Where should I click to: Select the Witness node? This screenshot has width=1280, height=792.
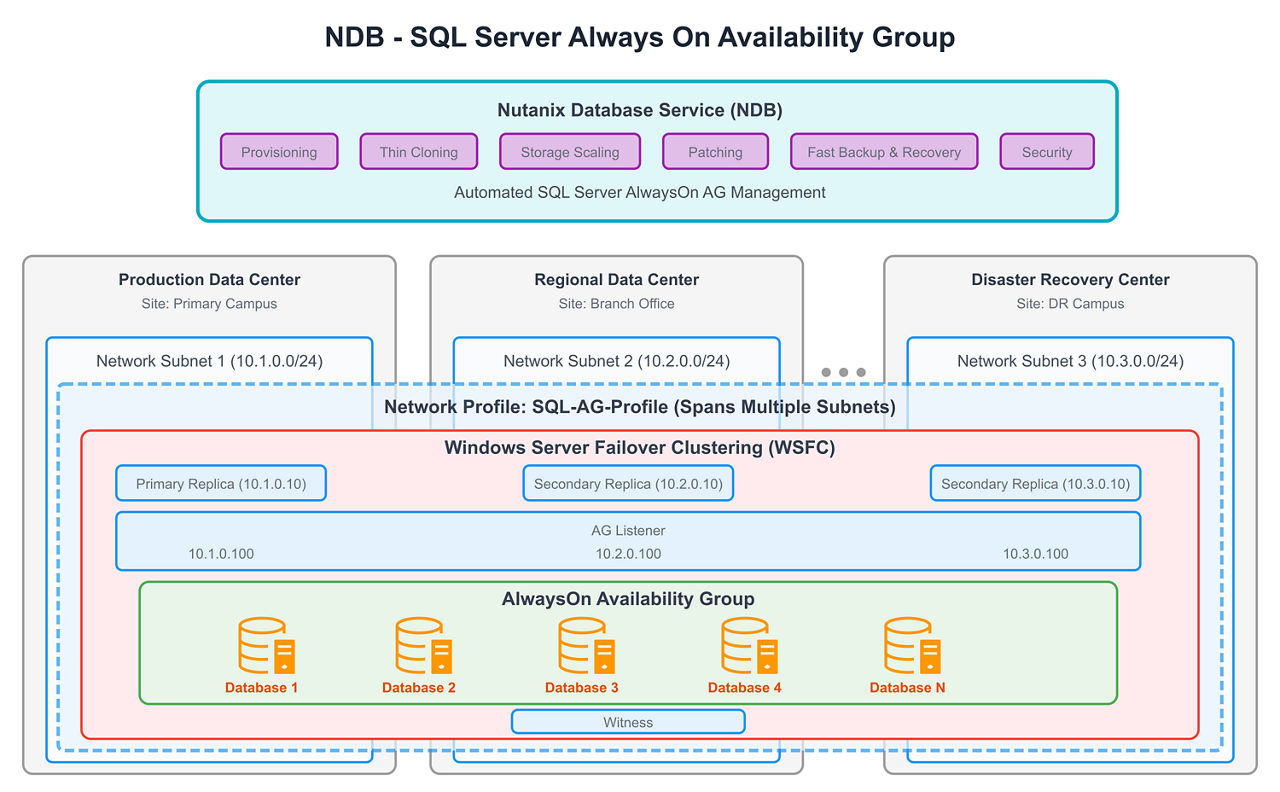tap(628, 721)
